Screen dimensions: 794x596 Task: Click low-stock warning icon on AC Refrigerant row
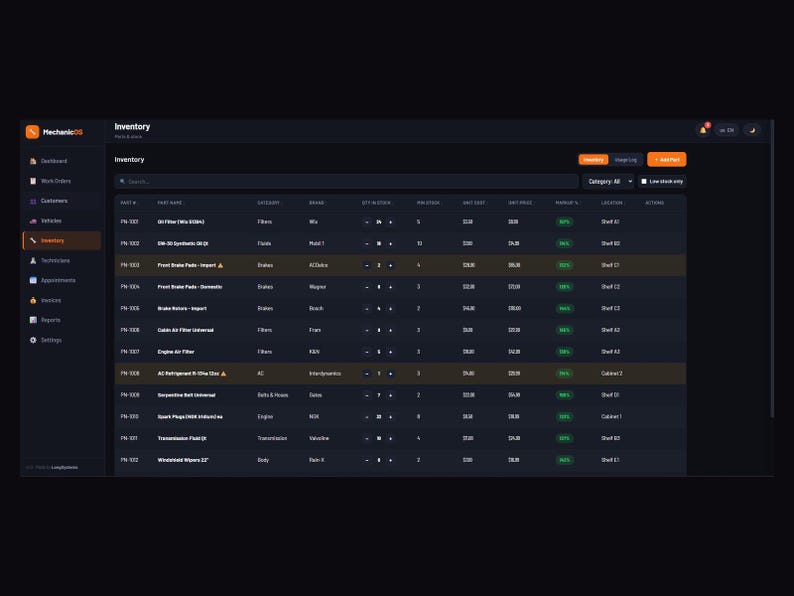(x=223, y=374)
